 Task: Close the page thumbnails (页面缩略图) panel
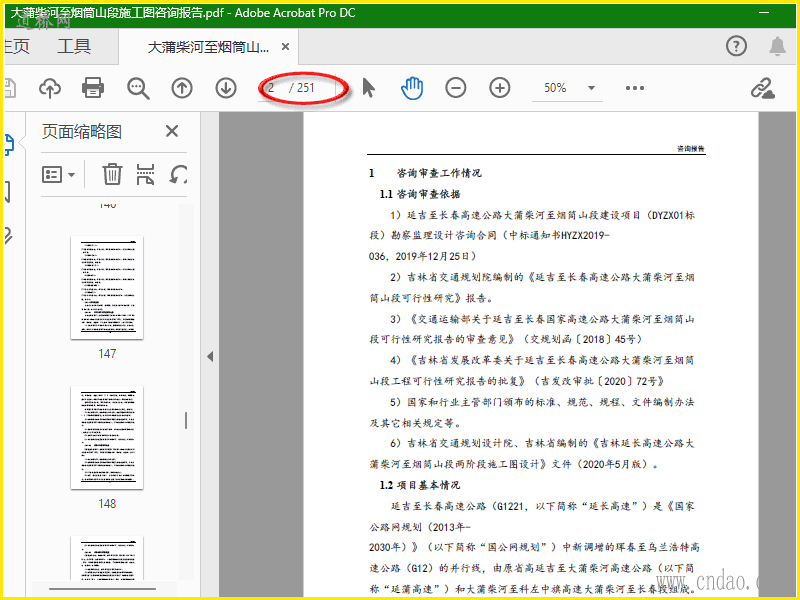(x=172, y=131)
